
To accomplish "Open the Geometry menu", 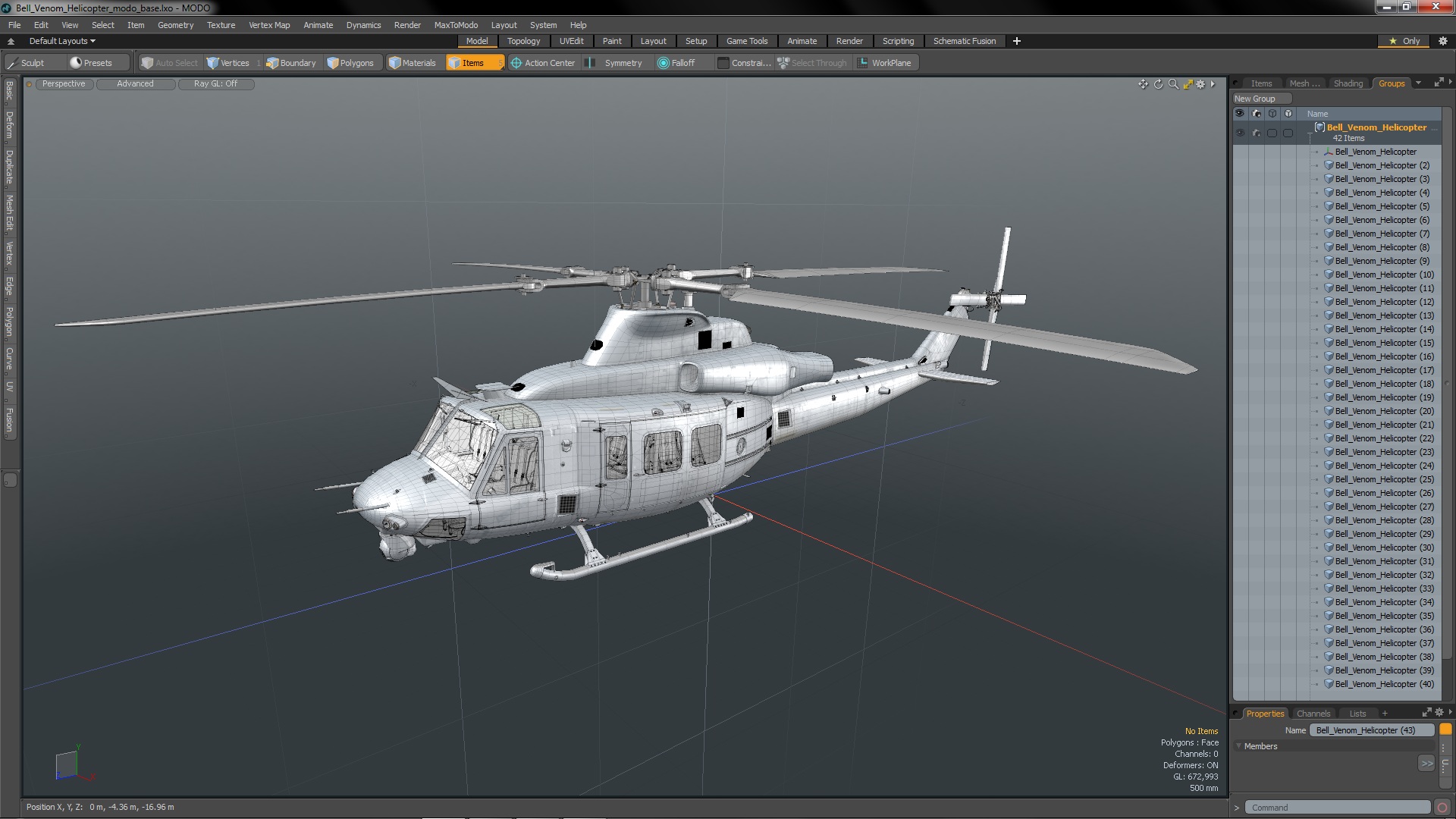I will pyautogui.click(x=175, y=25).
